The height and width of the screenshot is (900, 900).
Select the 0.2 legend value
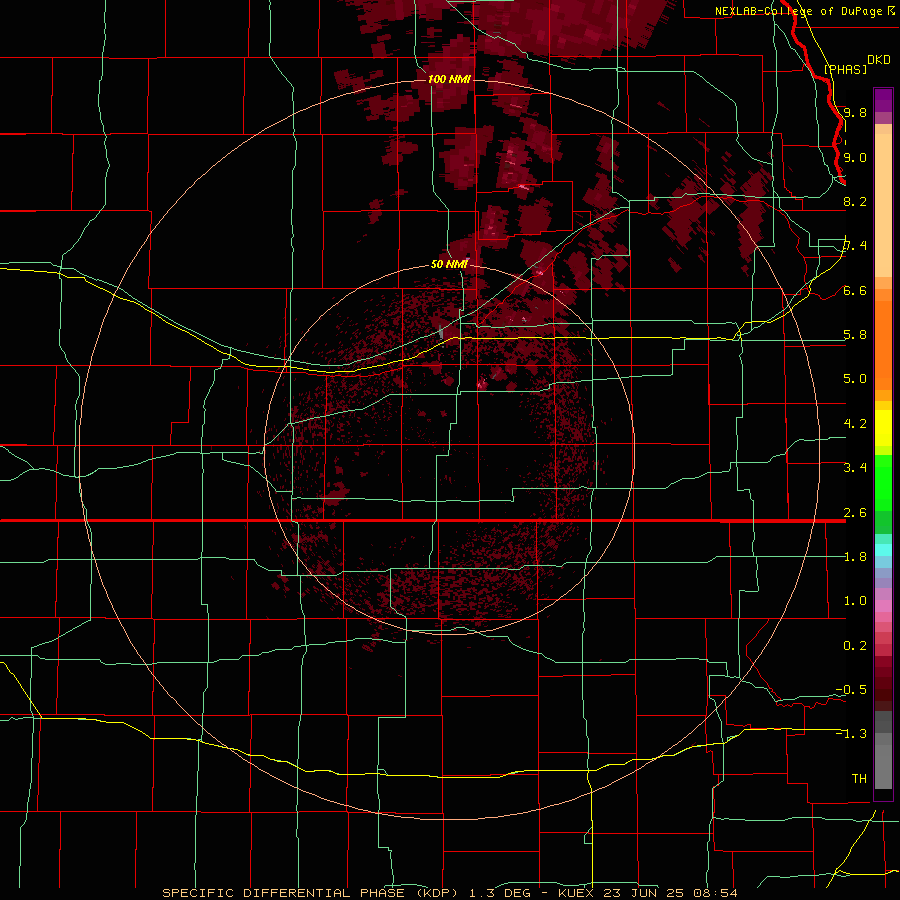tap(855, 646)
